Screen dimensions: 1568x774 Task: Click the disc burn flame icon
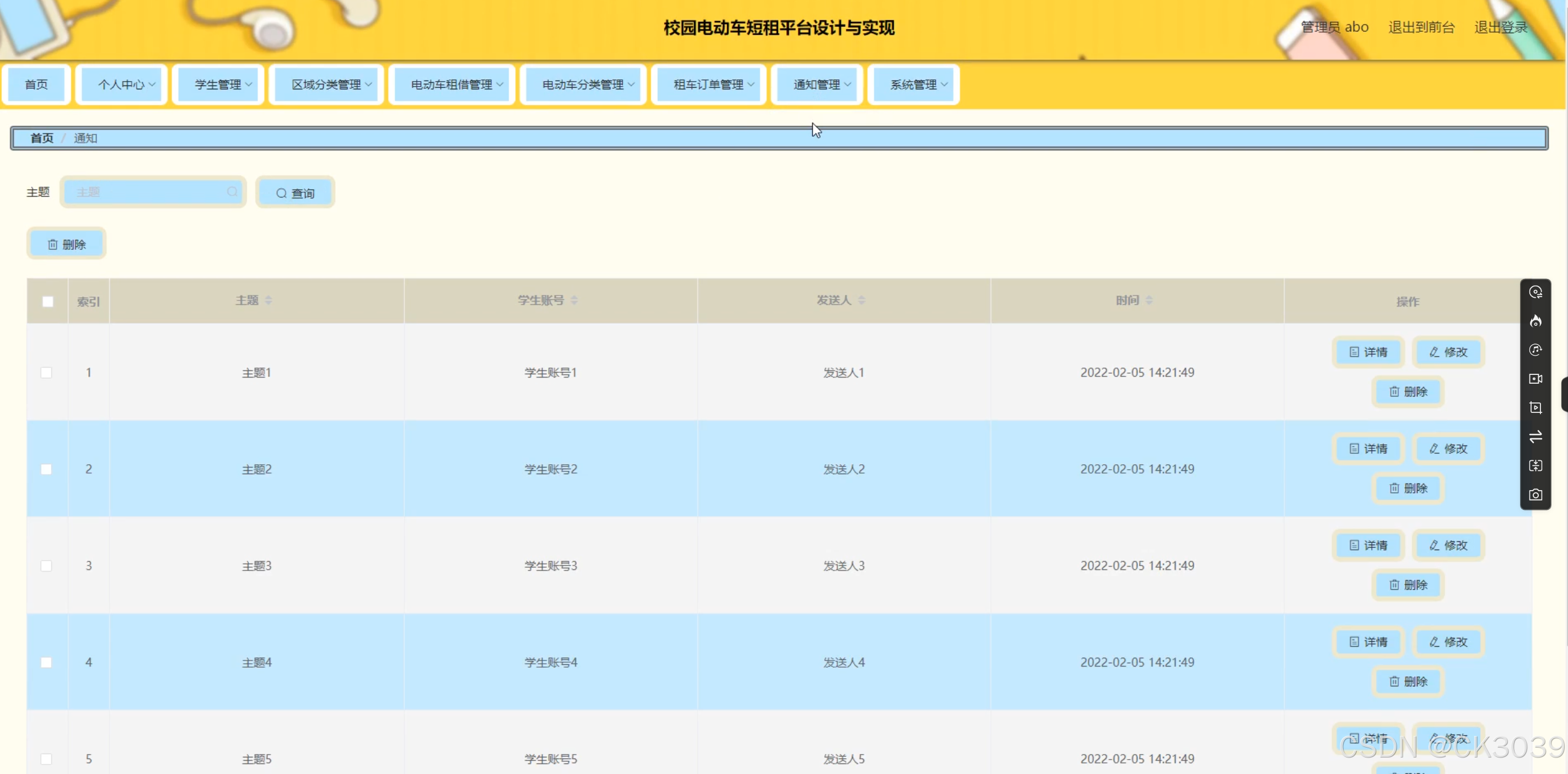(1535, 321)
